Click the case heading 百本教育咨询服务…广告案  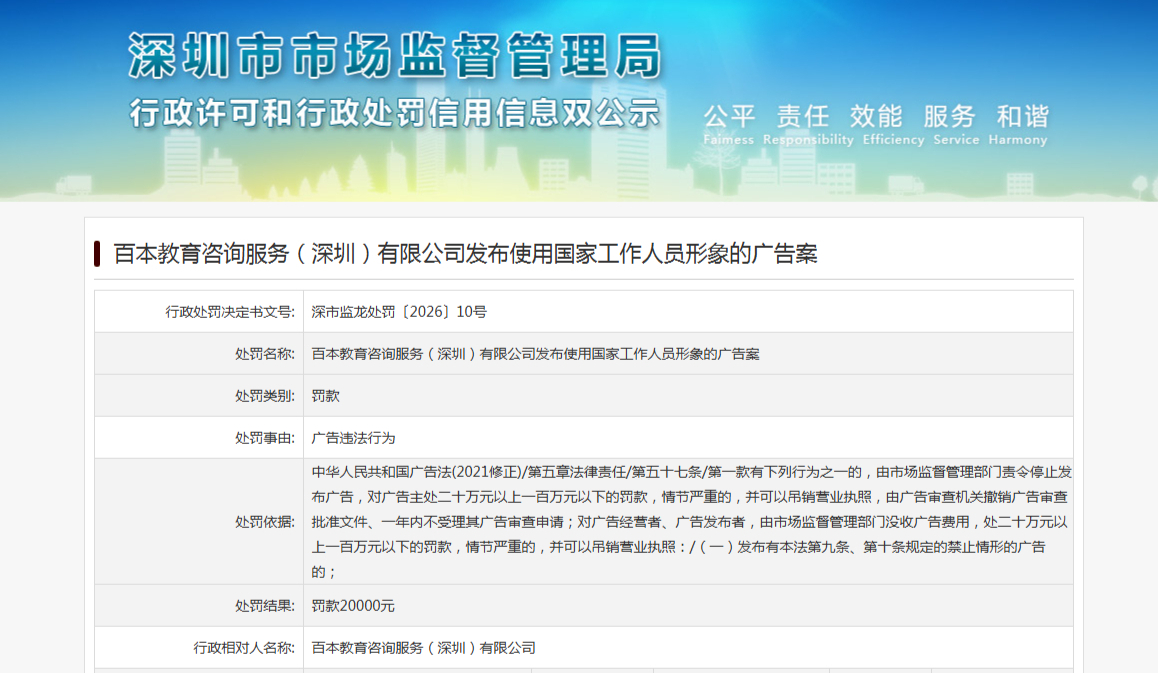(465, 254)
